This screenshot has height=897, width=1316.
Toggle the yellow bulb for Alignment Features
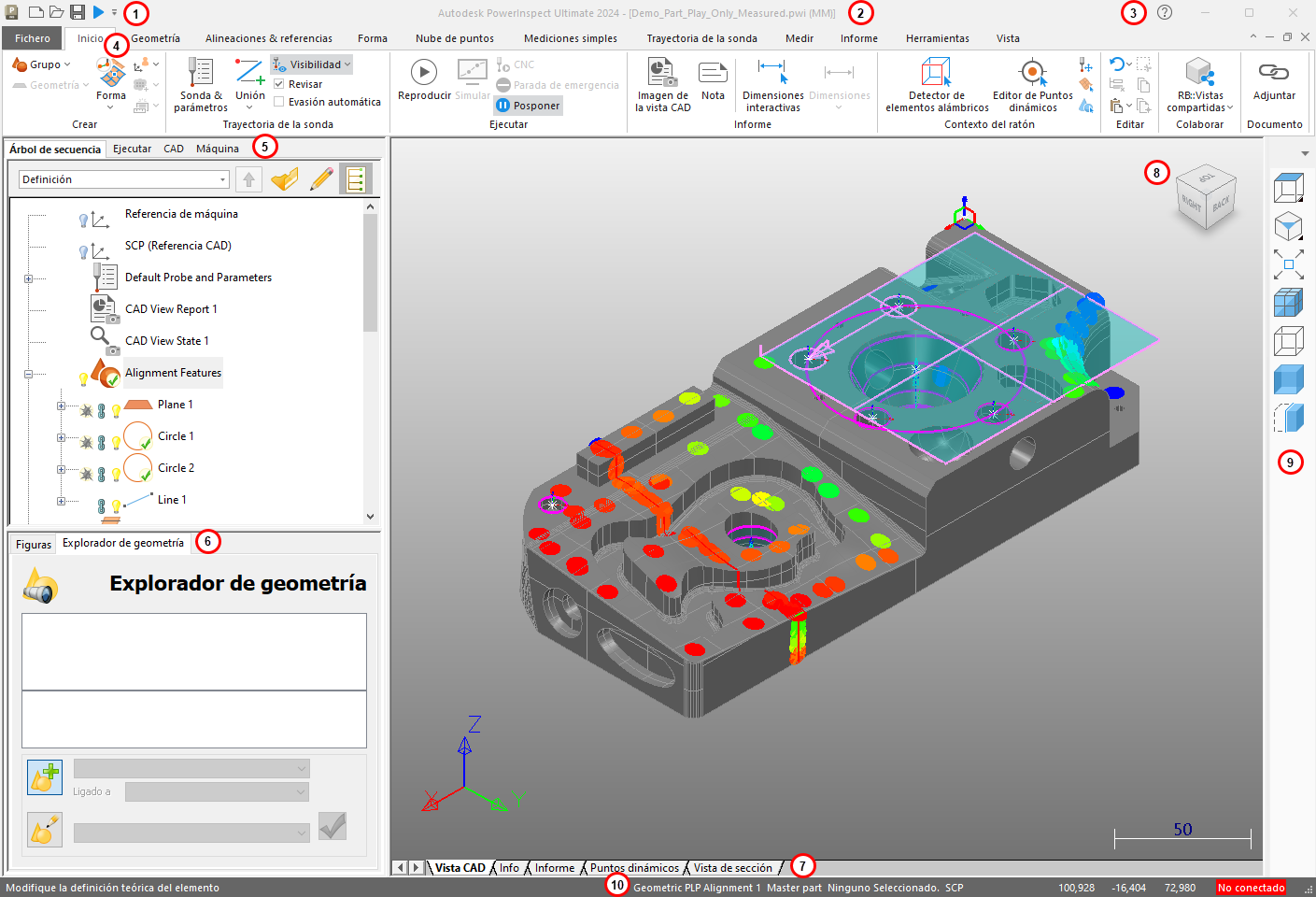(83, 378)
